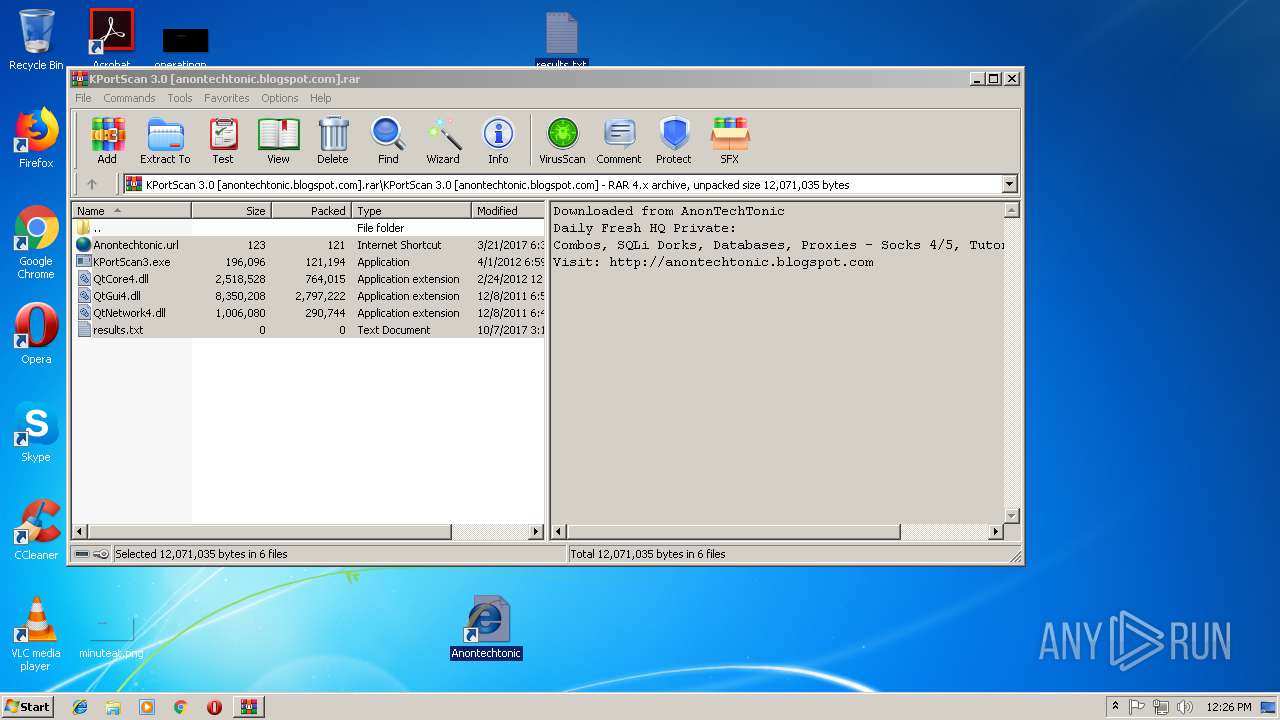
Task: Open Internet Explorer from taskbar
Action: pyautogui.click(x=80, y=707)
